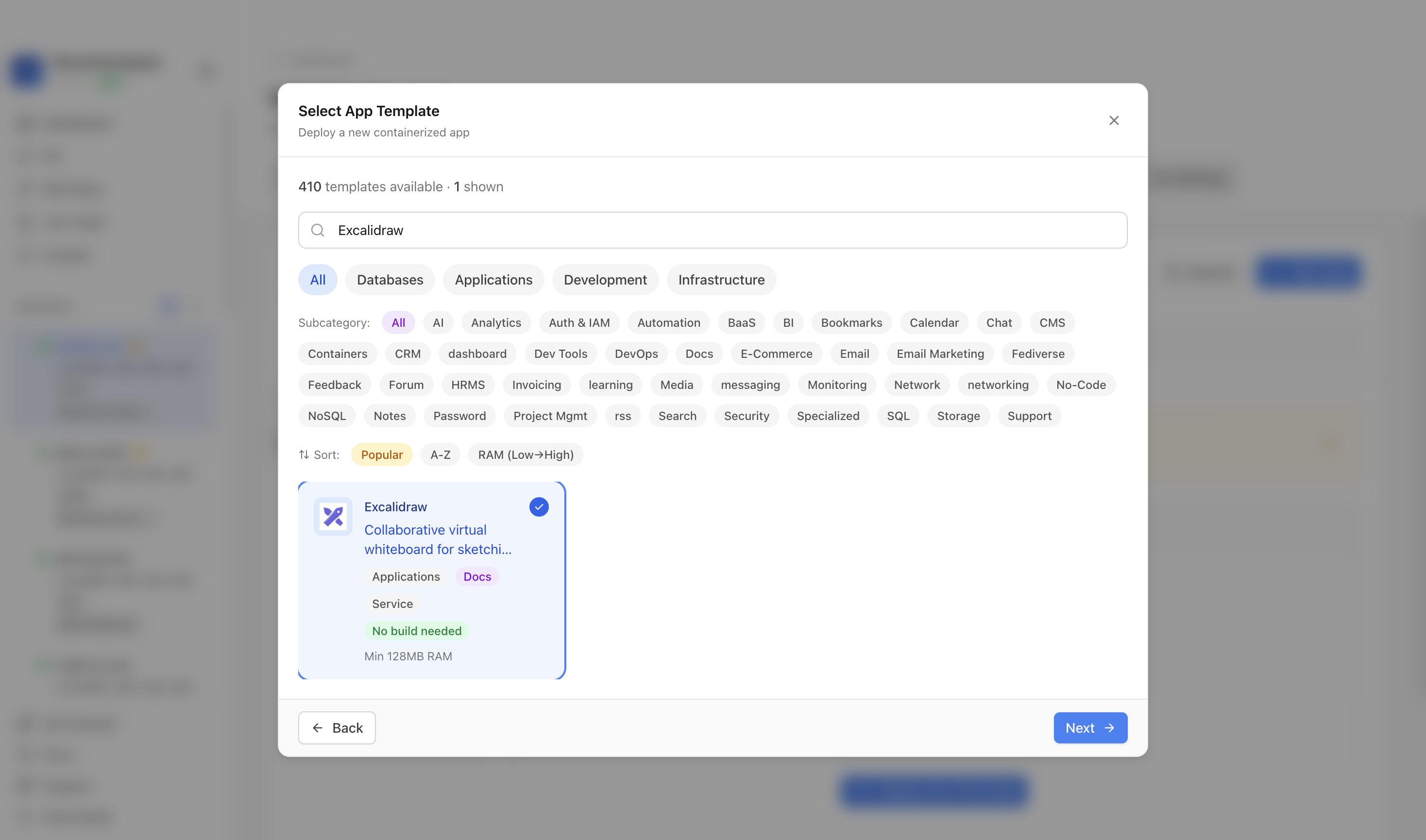Filter by Specialized subcategory
Viewport: 1426px width, 840px height.
[x=828, y=416]
